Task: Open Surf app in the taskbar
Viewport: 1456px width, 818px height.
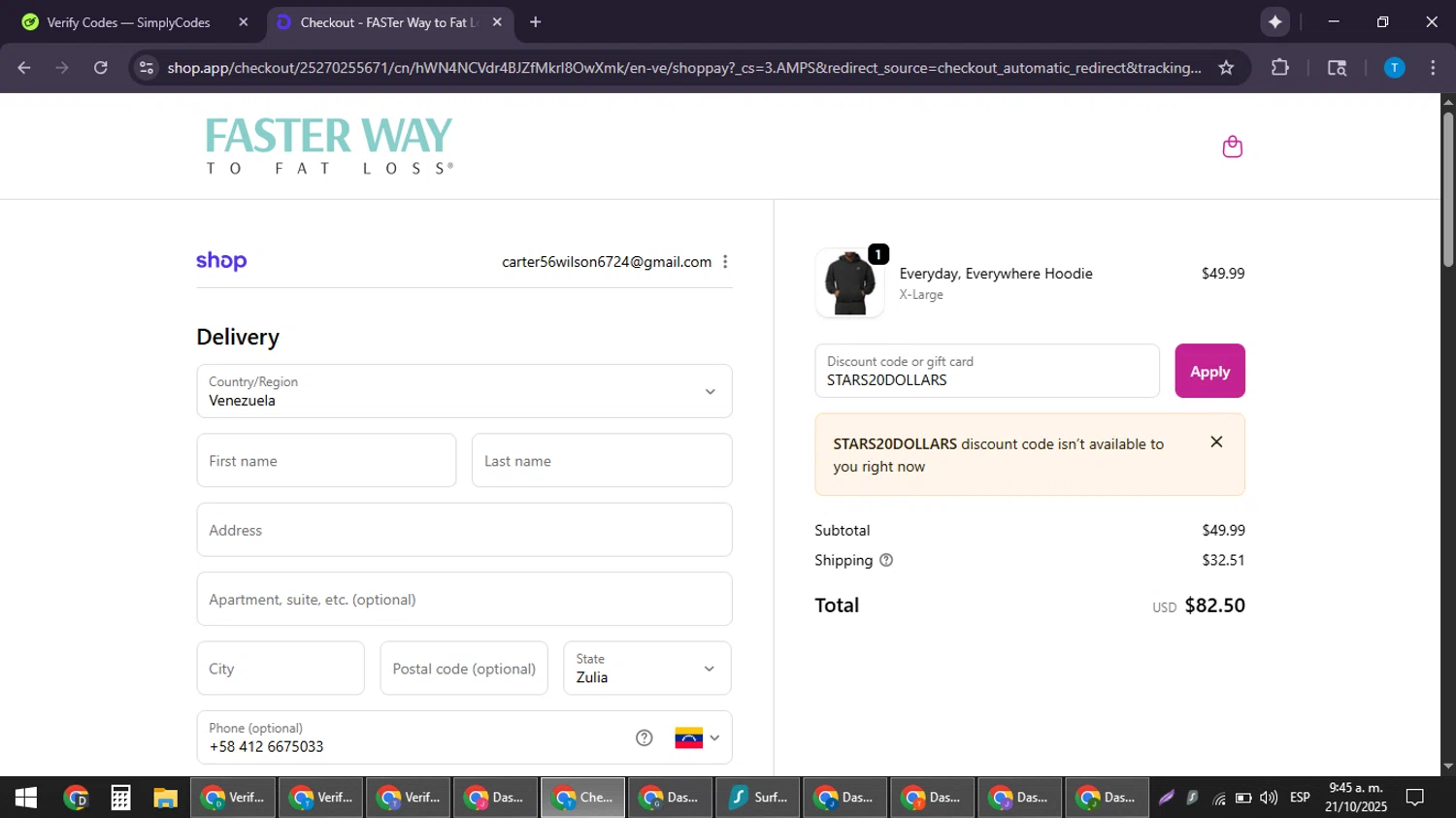Action: 757,798
